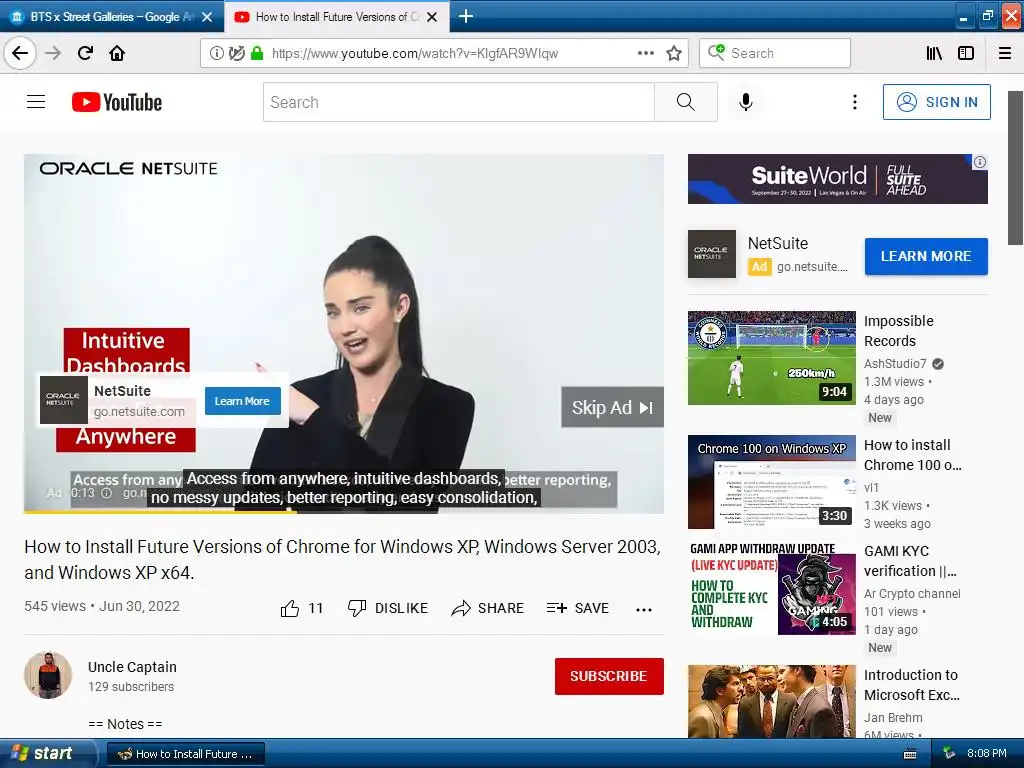Click the NetSuite logo in sidebar ad

(712, 254)
